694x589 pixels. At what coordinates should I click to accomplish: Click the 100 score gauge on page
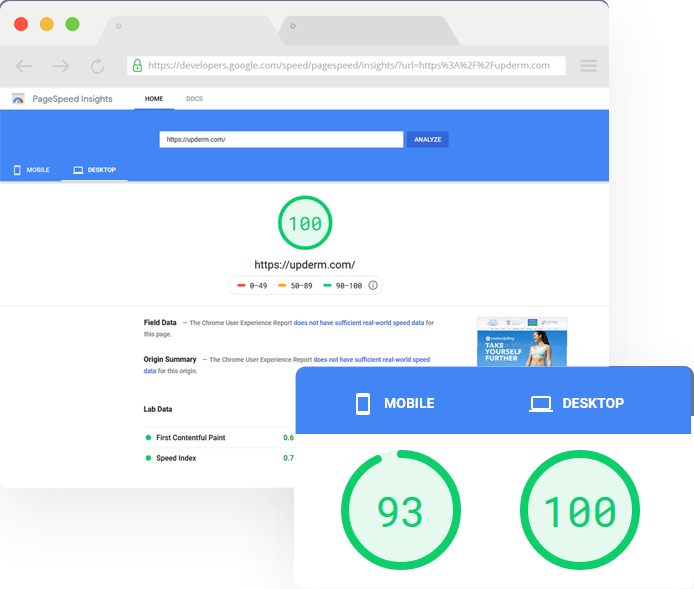(x=305, y=223)
